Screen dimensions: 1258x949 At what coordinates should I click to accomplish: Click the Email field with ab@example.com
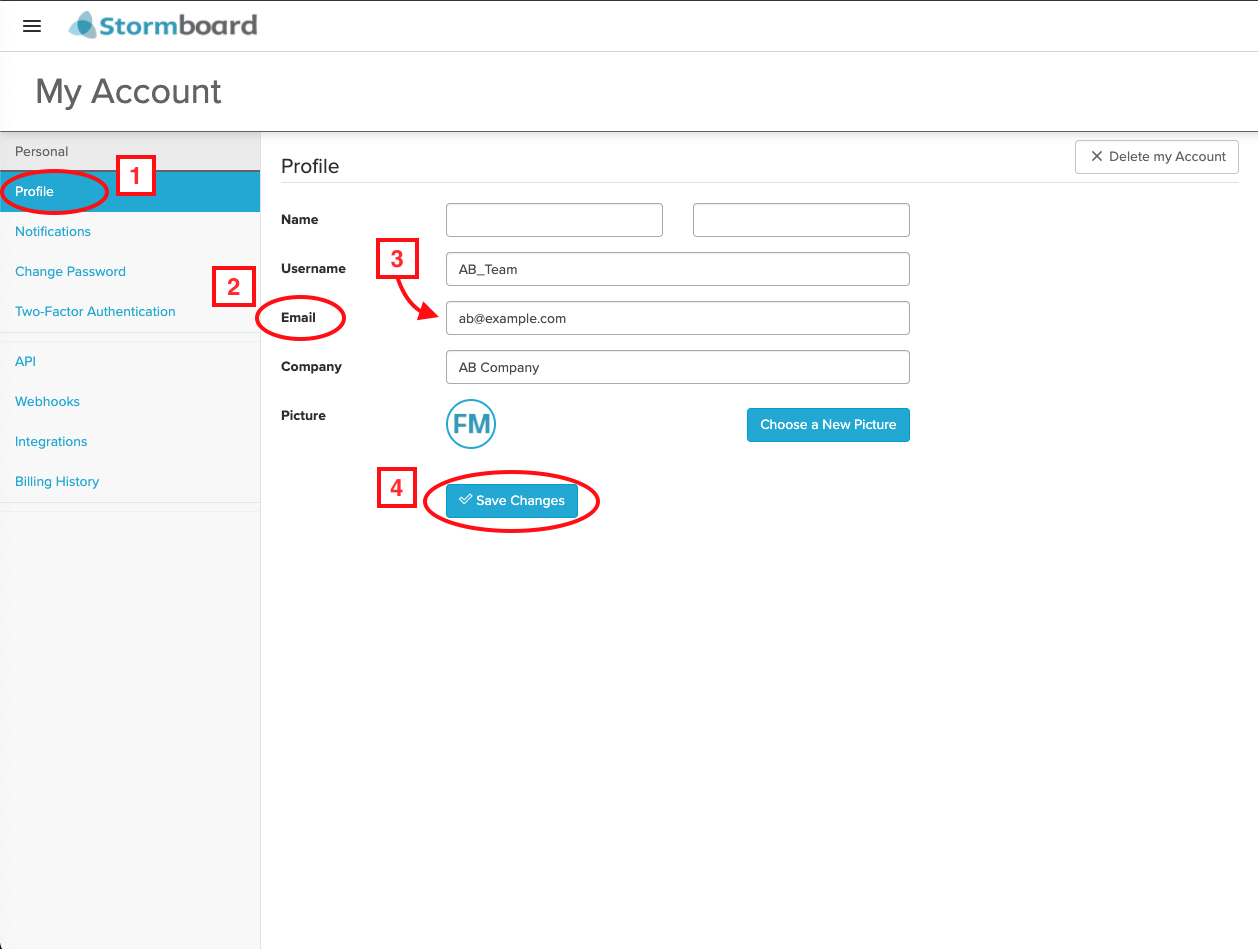coord(678,318)
